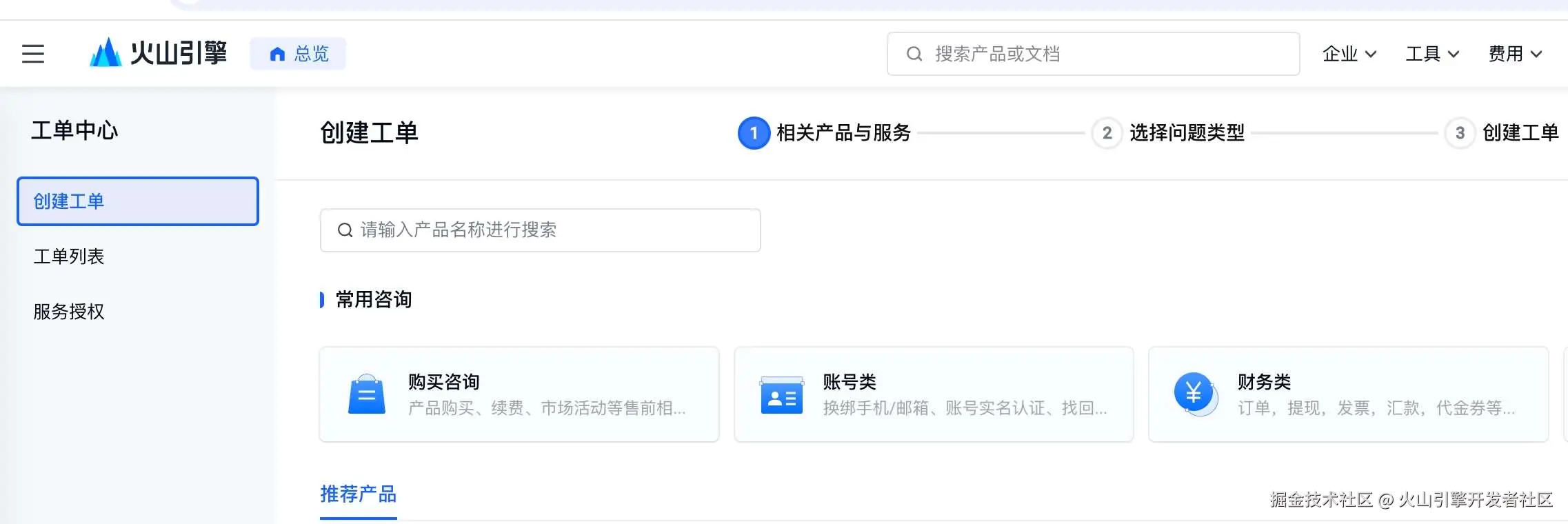Click the 总览 overview button
The image size is (1568, 524).
point(298,54)
